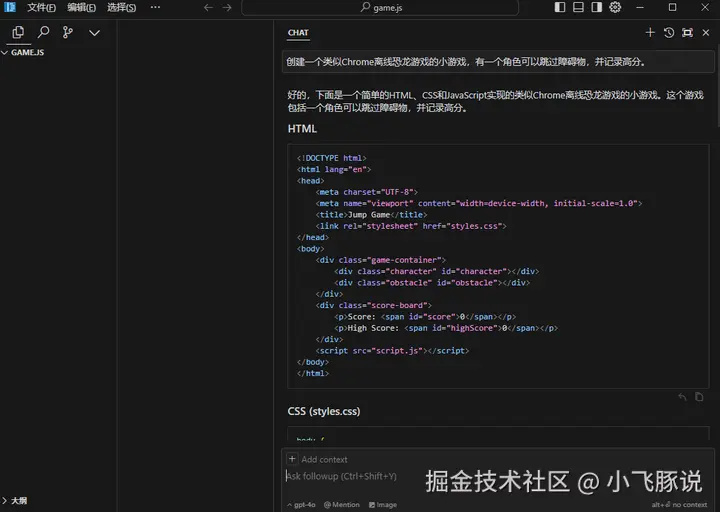Click the <title>Jump Game</title> code line

point(371,215)
